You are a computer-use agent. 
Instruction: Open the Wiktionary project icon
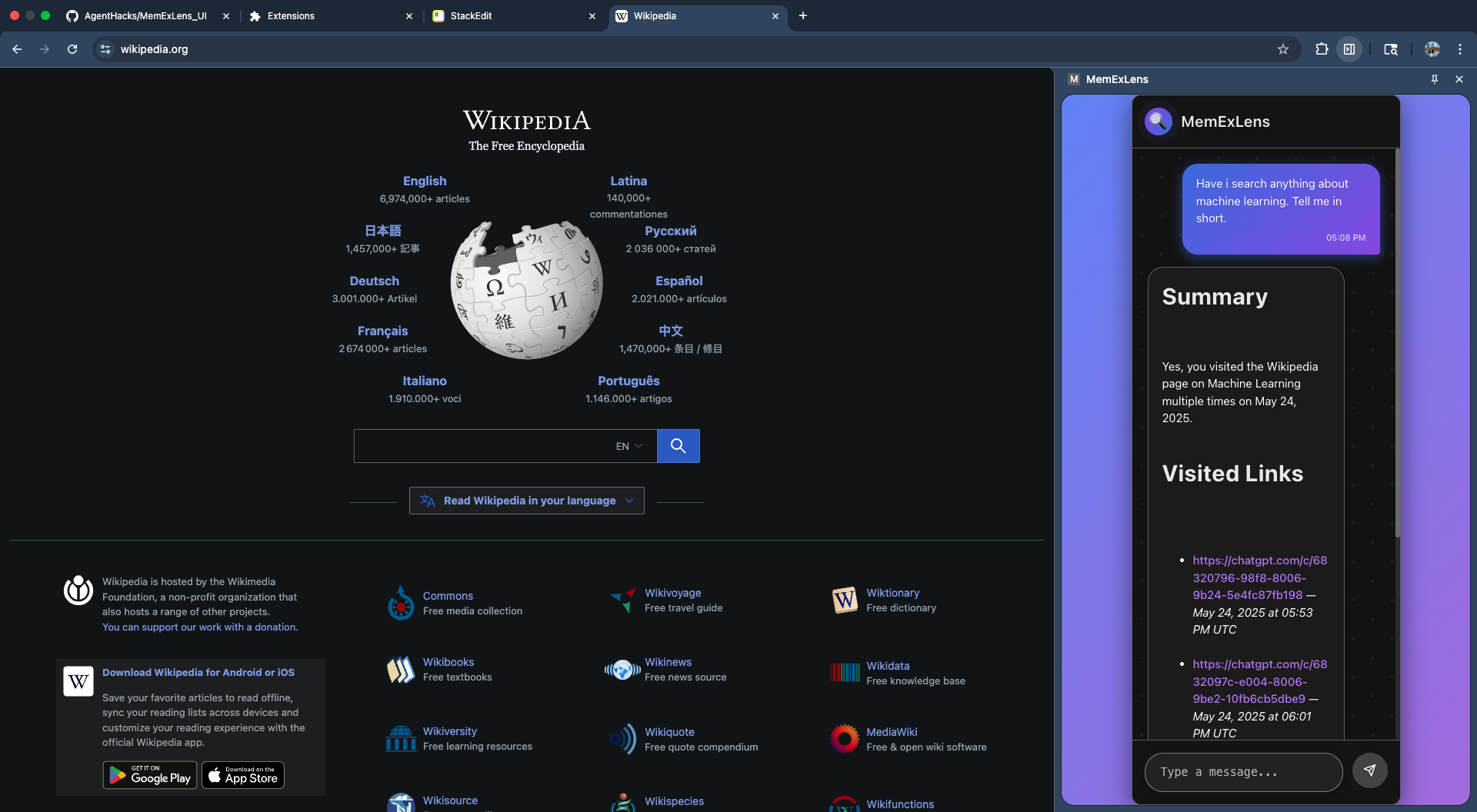[x=845, y=600]
